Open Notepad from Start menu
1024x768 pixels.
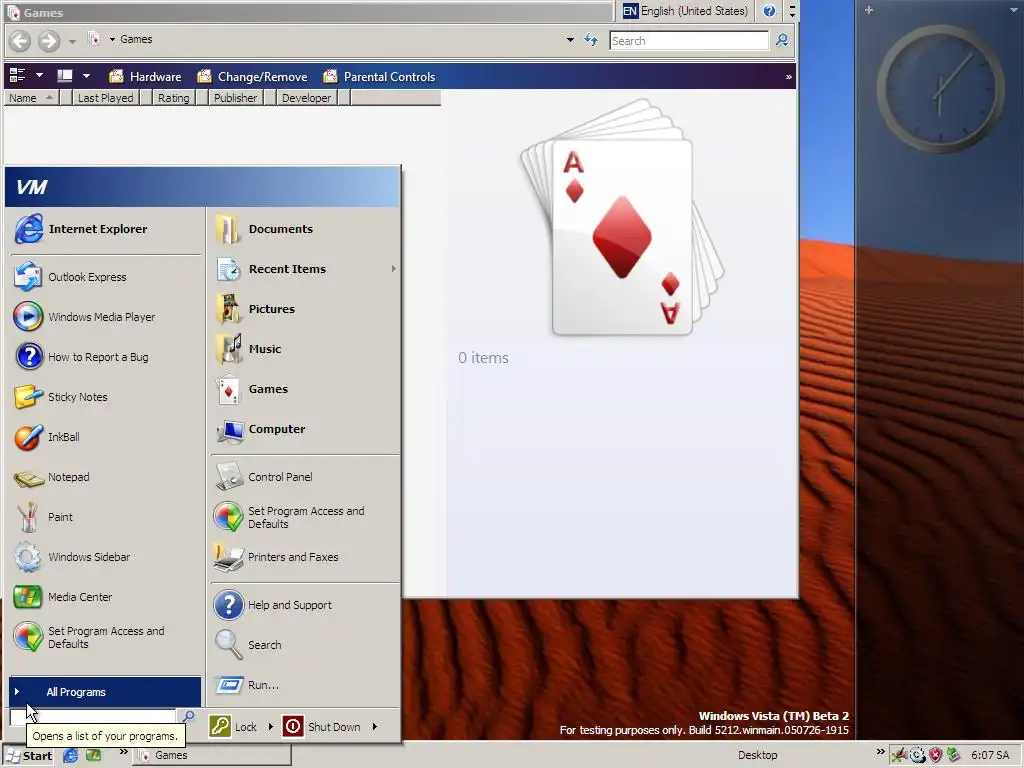pos(104,477)
